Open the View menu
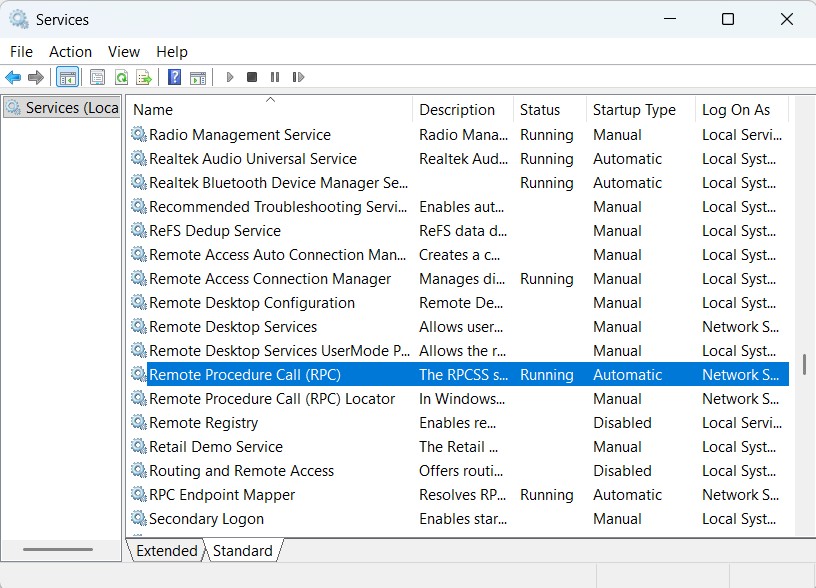The width and height of the screenshot is (816, 588). pos(124,52)
